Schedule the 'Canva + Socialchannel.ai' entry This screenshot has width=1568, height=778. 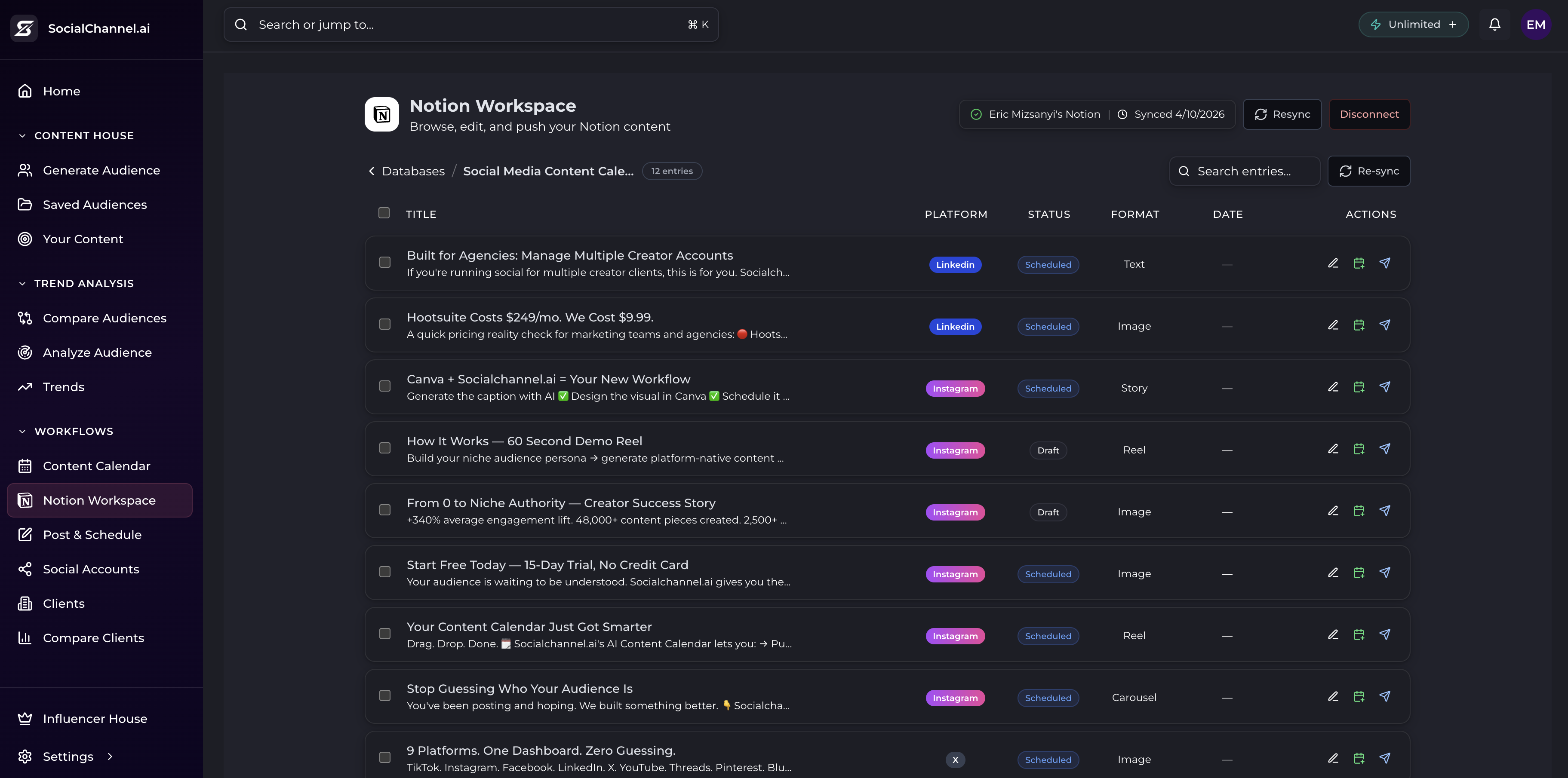point(1359,387)
